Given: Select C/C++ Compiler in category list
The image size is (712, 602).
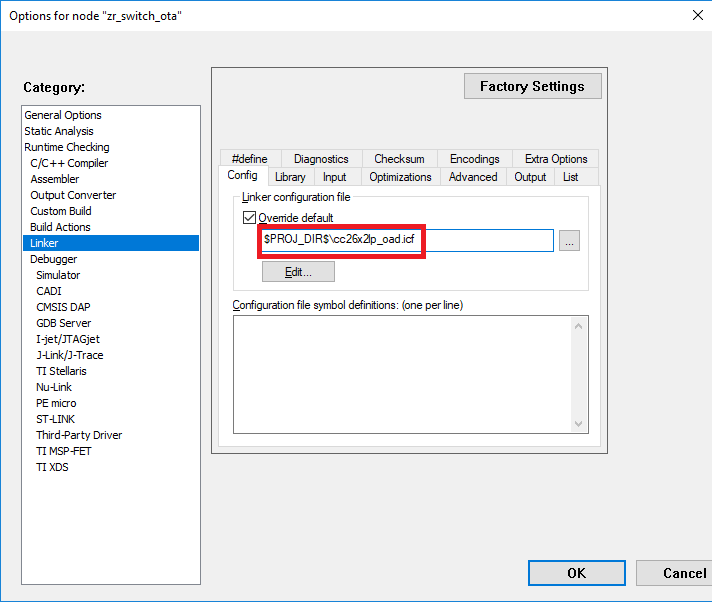Looking at the screenshot, I should click(x=69, y=163).
